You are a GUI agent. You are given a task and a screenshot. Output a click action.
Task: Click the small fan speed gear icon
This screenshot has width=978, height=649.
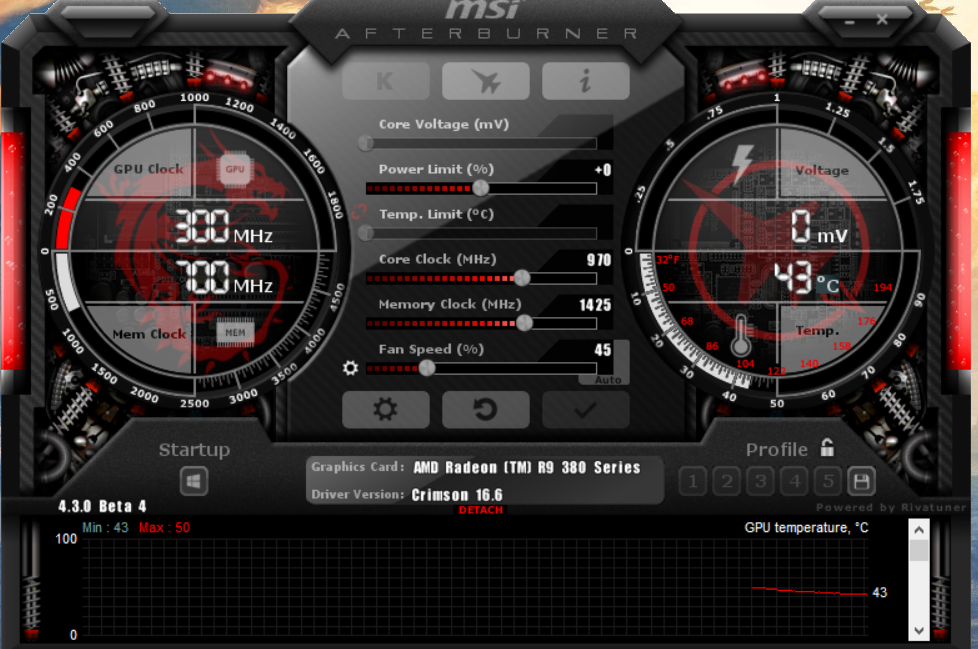pyautogui.click(x=351, y=368)
